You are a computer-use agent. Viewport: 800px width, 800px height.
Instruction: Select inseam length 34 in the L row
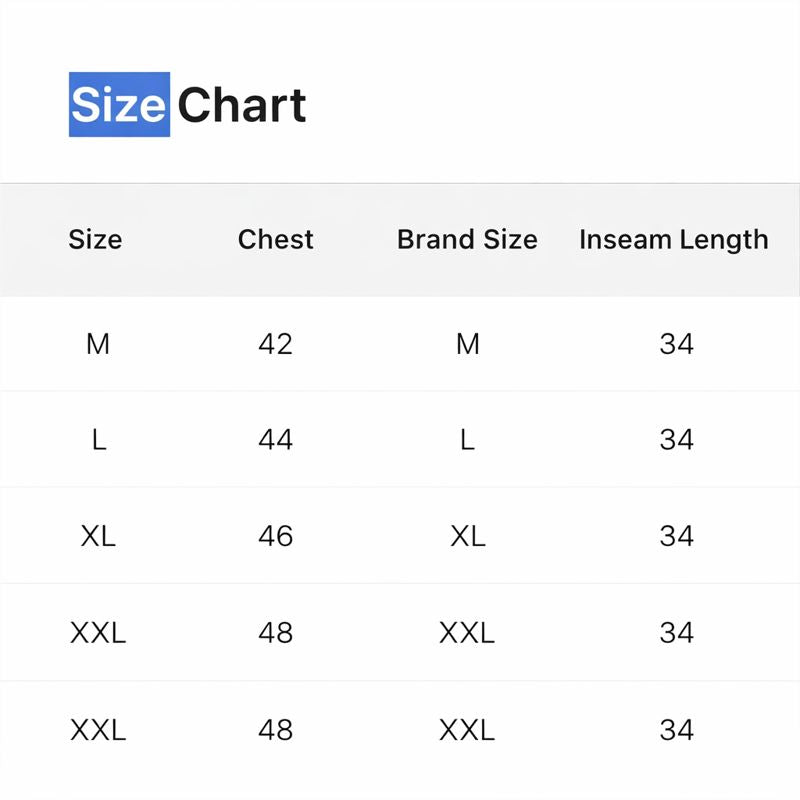click(677, 440)
